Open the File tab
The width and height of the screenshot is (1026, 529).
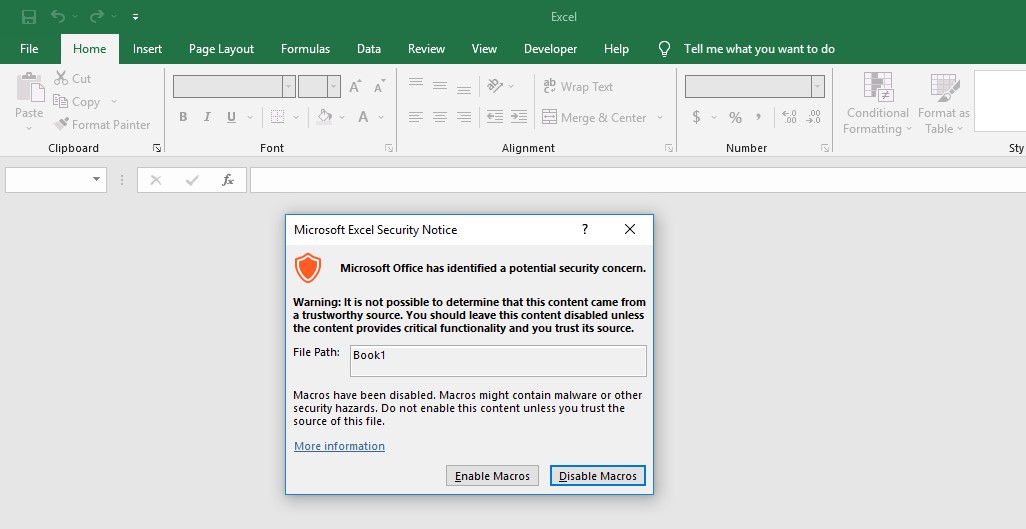pos(29,48)
